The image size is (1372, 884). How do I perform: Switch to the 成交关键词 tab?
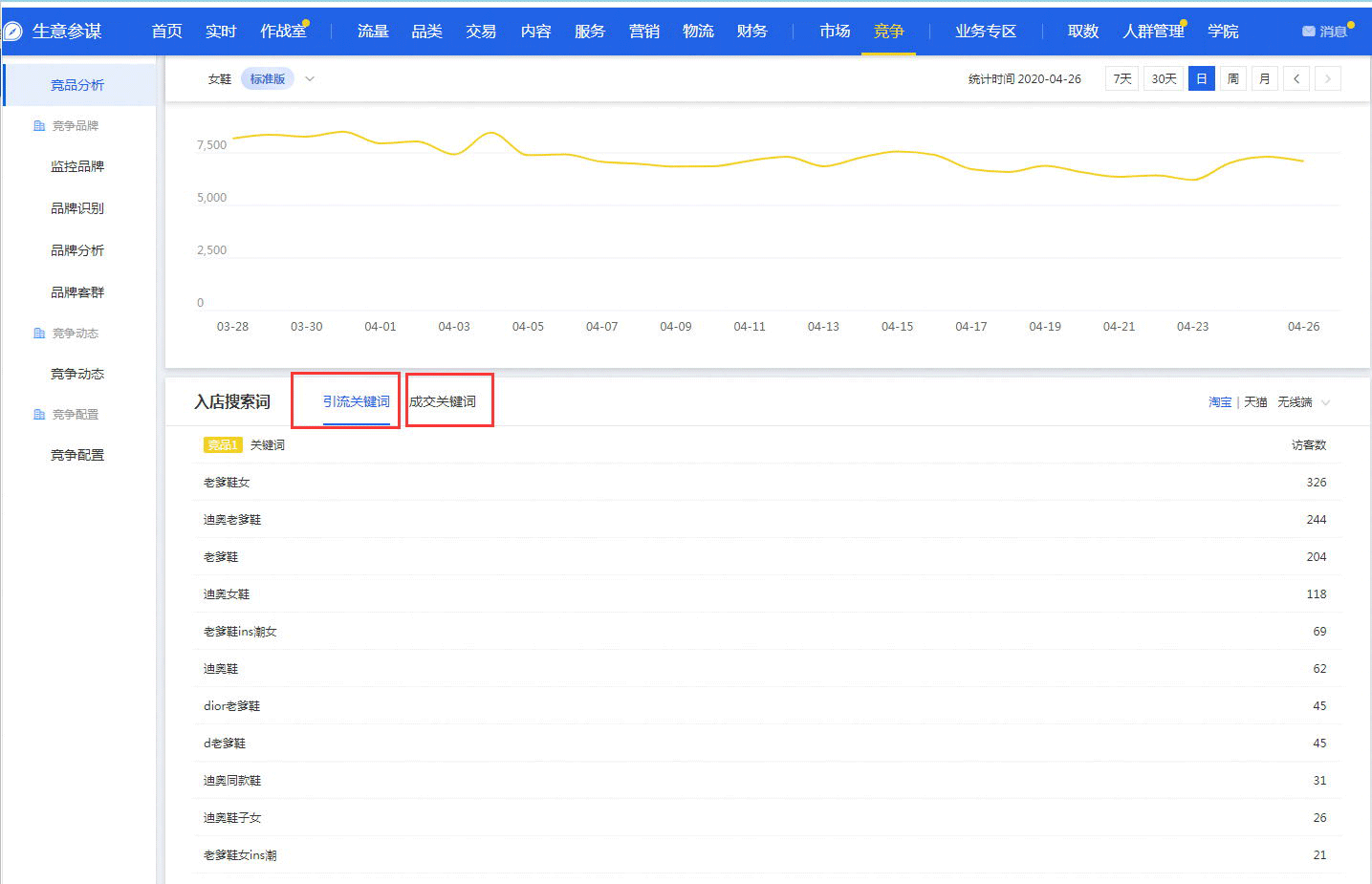pyautogui.click(x=443, y=401)
